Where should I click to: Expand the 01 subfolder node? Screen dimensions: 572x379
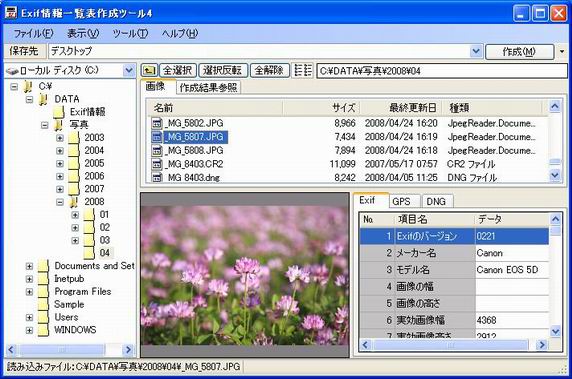(x=75, y=214)
